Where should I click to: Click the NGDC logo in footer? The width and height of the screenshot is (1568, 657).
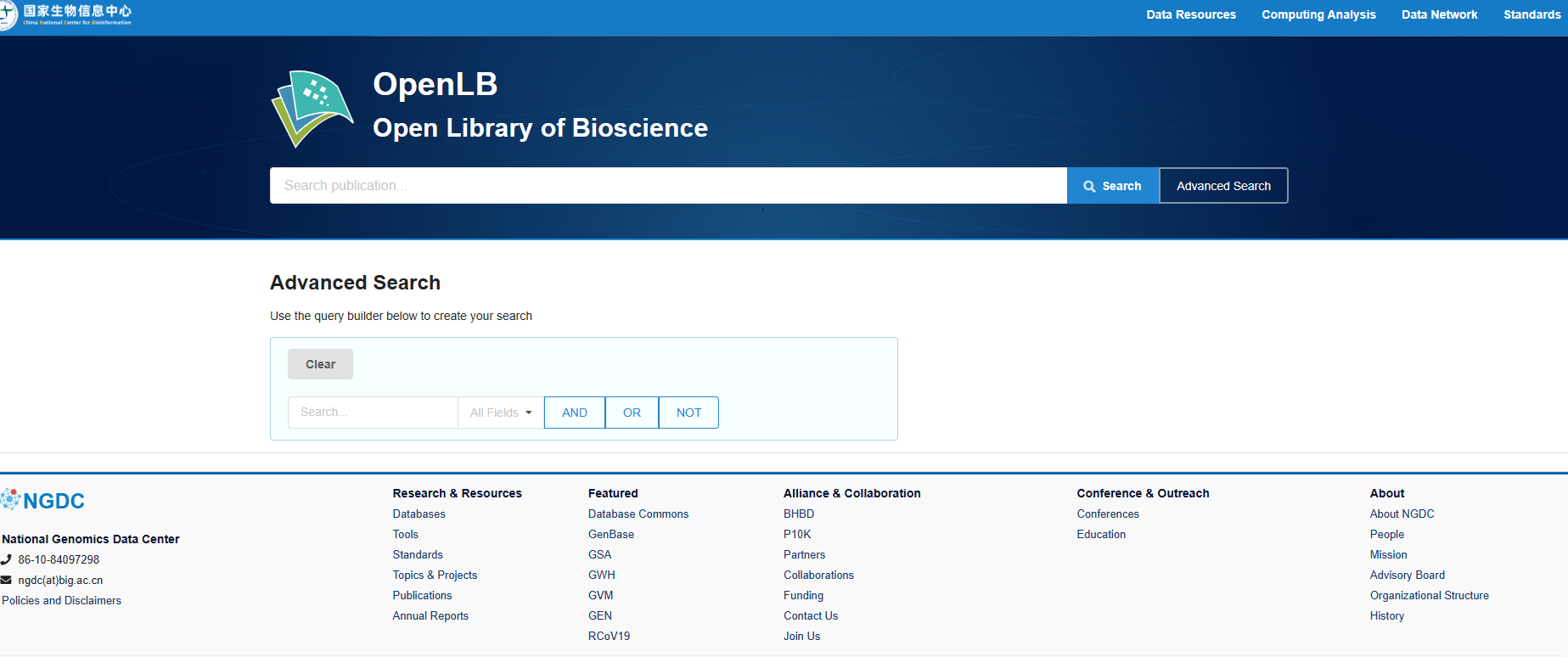point(44,501)
